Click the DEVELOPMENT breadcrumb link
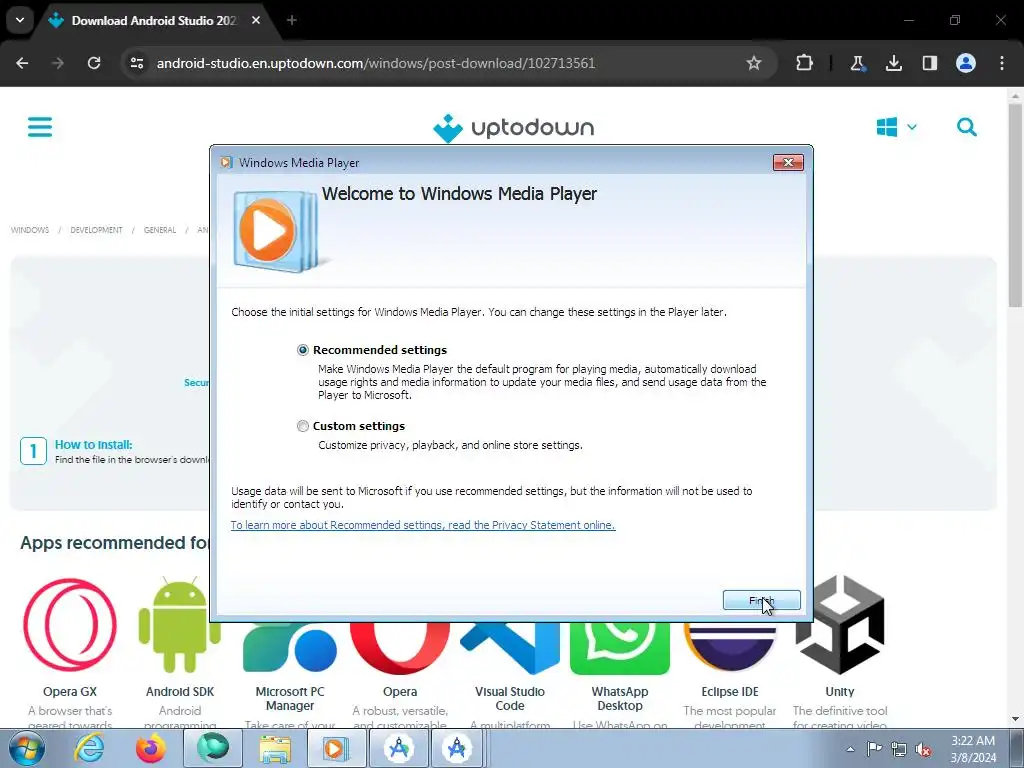The image size is (1024, 768). coord(96,230)
